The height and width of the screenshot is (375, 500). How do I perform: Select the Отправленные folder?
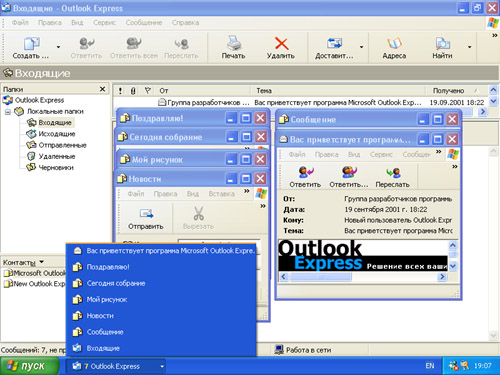[x=62, y=145]
